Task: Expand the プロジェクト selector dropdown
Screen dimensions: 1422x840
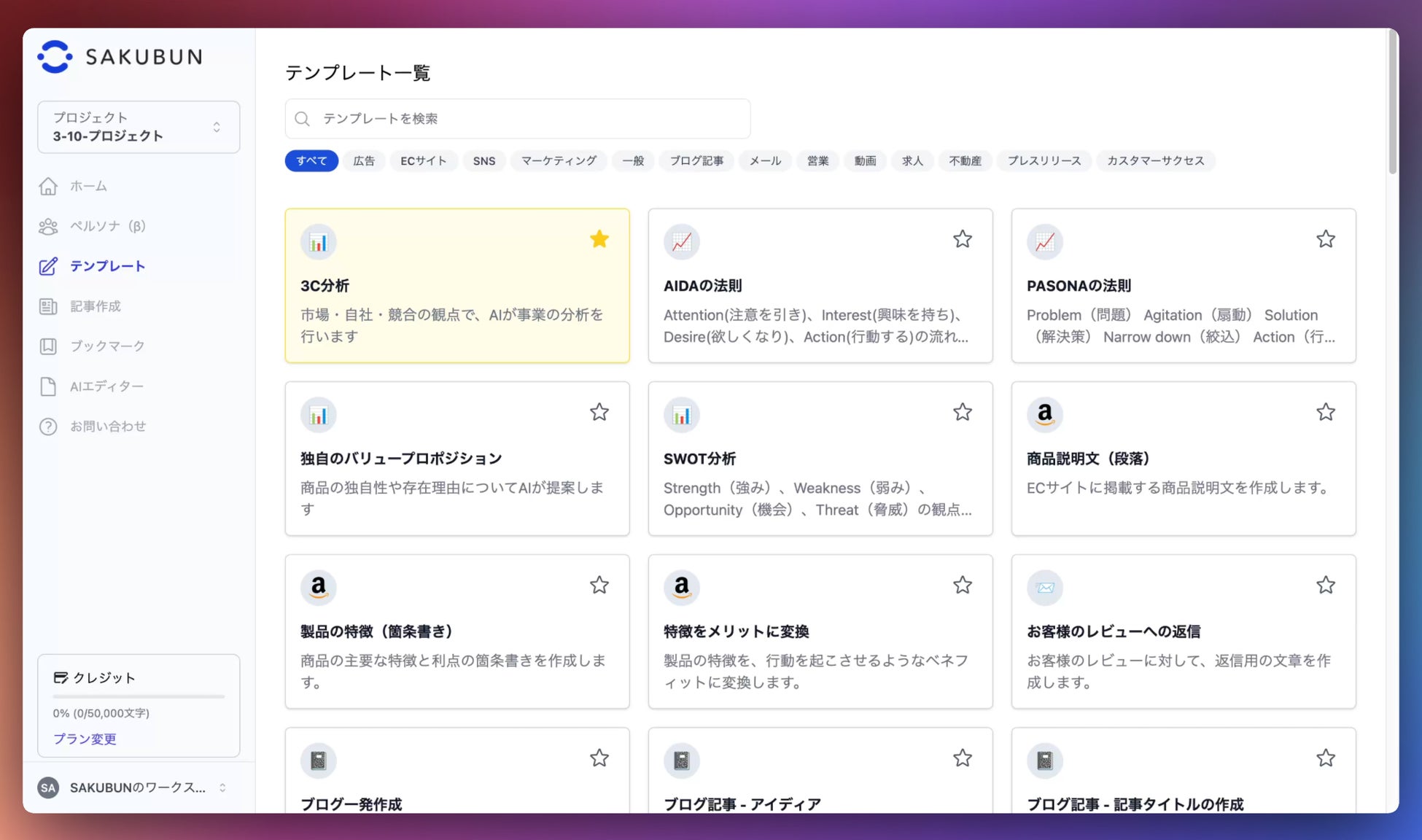Action: [139, 127]
